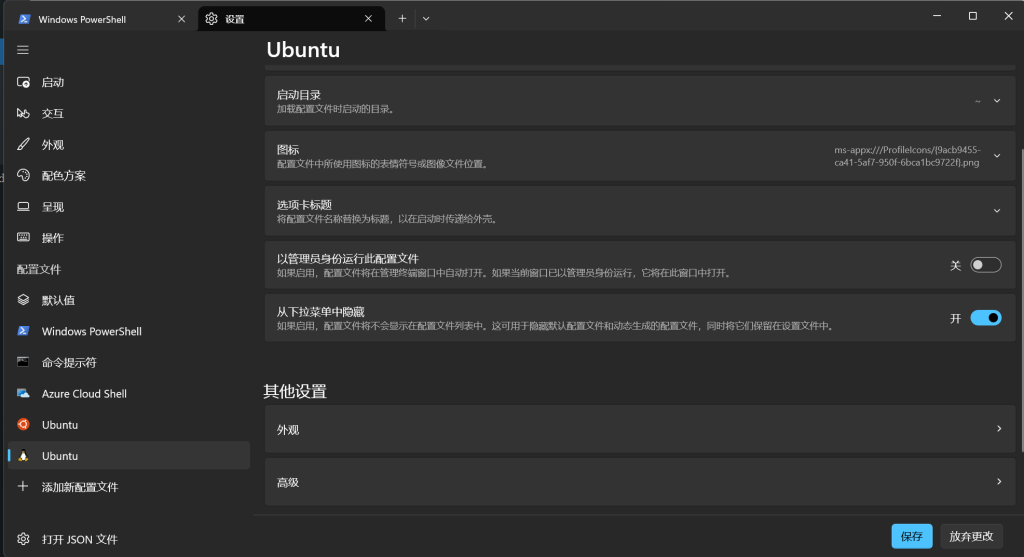
Task: Click the 保存 save button
Action: pyautogui.click(x=911, y=536)
